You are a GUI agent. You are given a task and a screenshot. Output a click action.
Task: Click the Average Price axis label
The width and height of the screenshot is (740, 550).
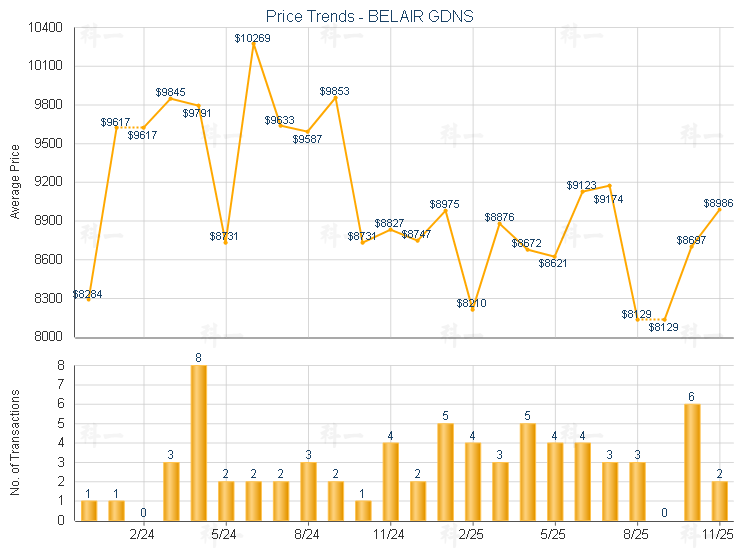15,182
